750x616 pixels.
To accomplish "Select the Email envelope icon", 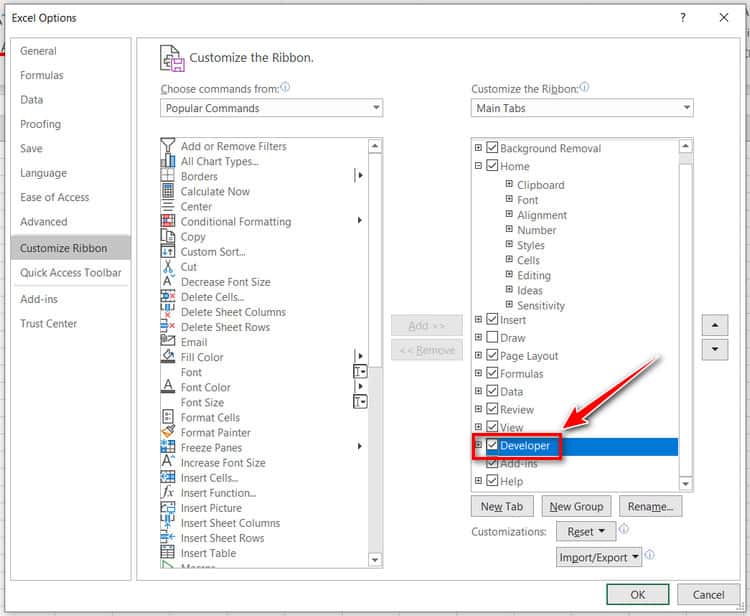I will 168,342.
